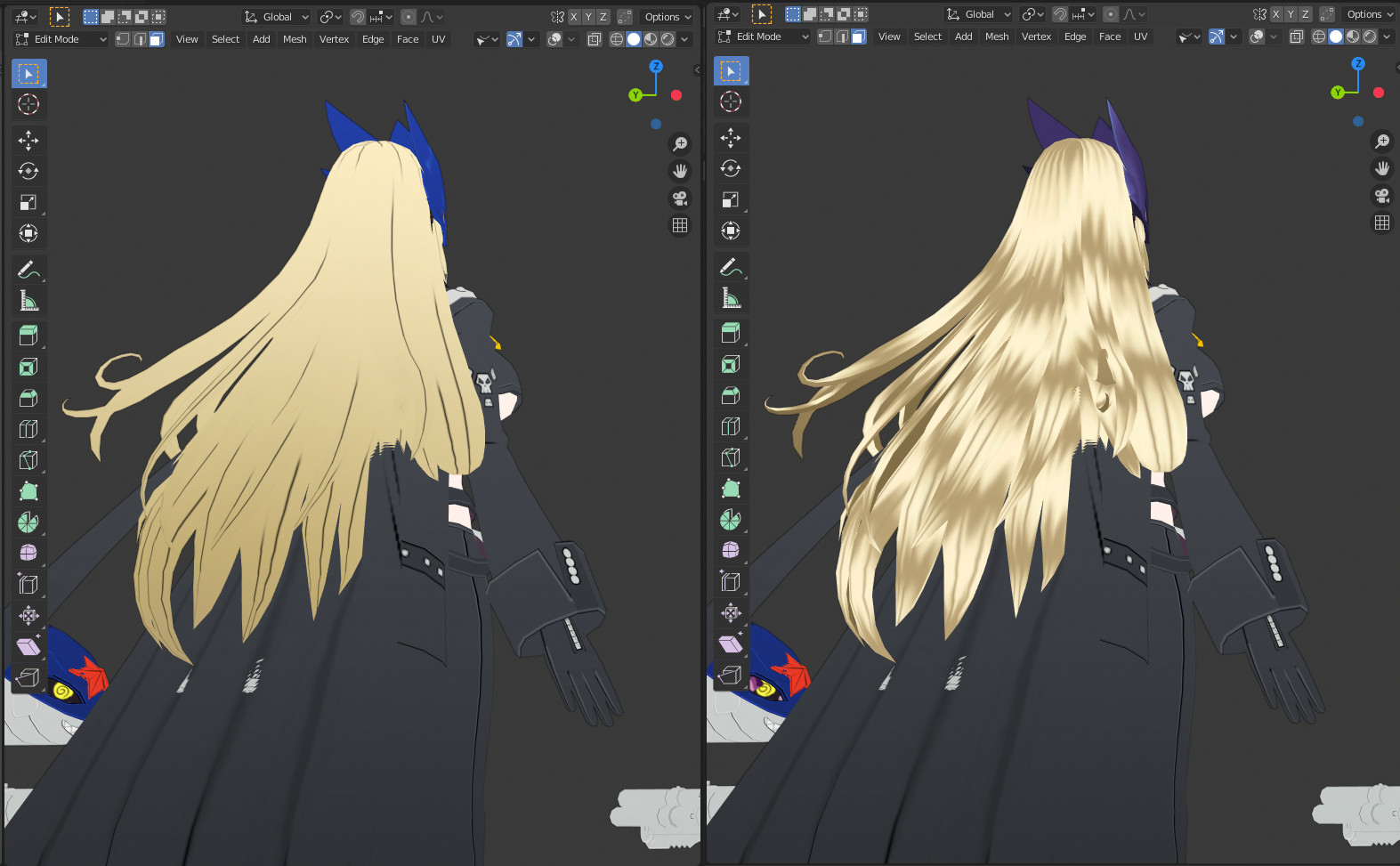The height and width of the screenshot is (866, 1400).
Task: Select the Shear tool in left viewport toolbar
Action: click(x=28, y=646)
